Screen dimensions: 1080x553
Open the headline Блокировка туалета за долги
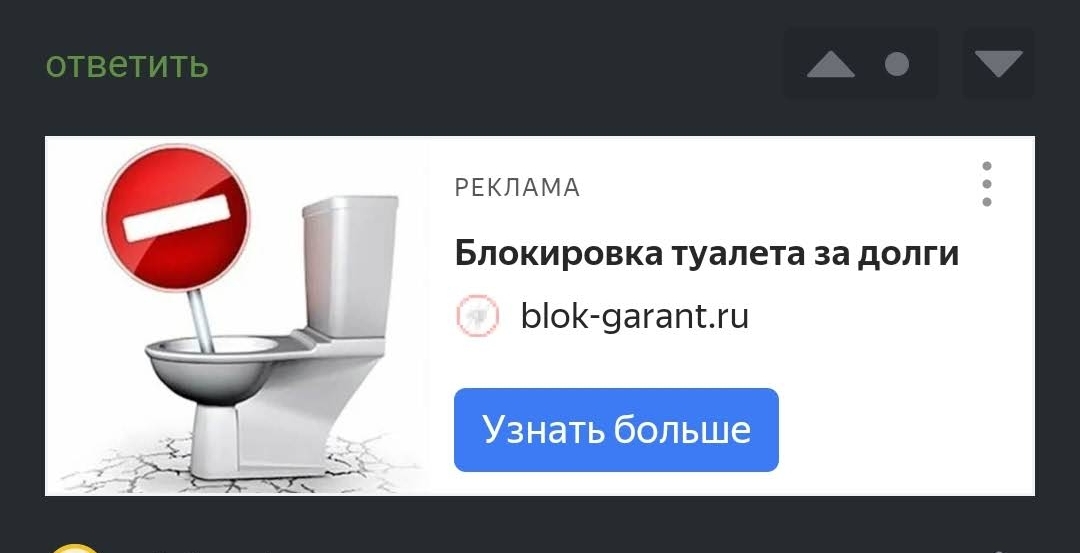(706, 253)
